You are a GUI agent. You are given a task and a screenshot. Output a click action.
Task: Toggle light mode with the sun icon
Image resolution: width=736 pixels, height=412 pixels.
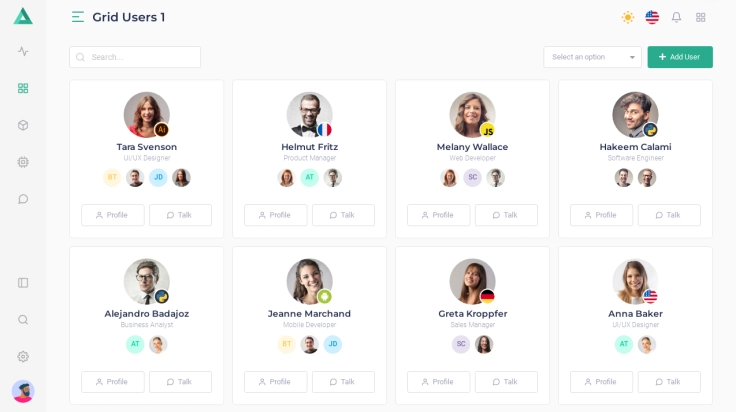pos(628,17)
